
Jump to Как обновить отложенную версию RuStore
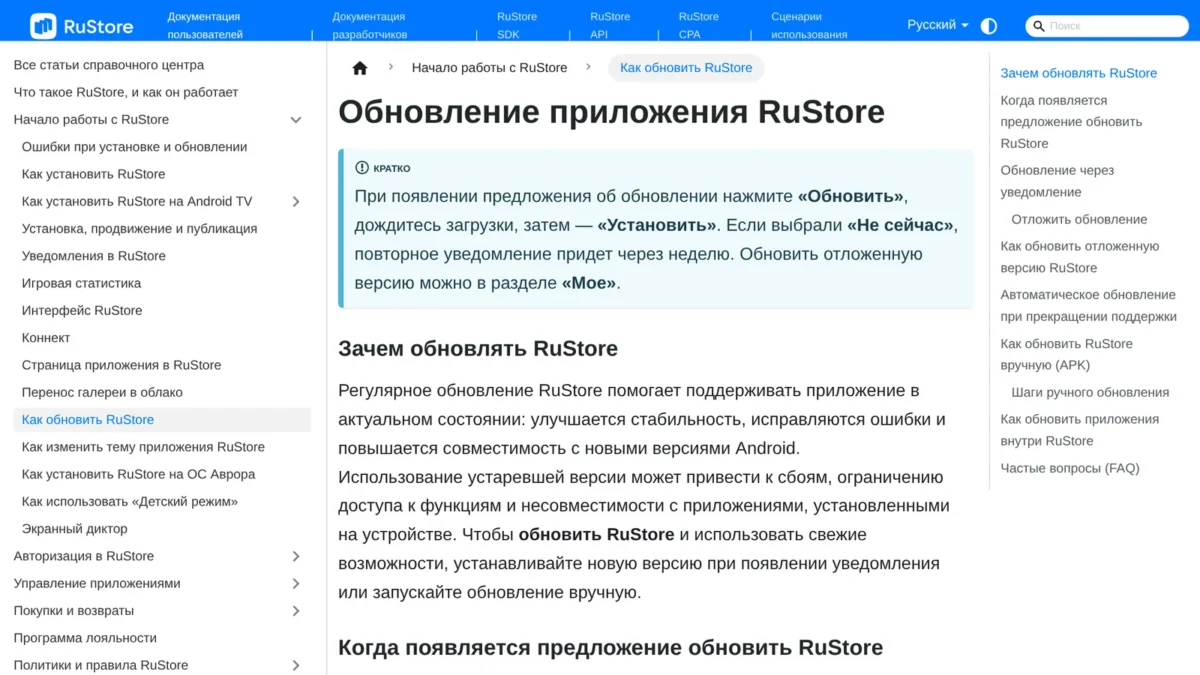[x=1080, y=257]
